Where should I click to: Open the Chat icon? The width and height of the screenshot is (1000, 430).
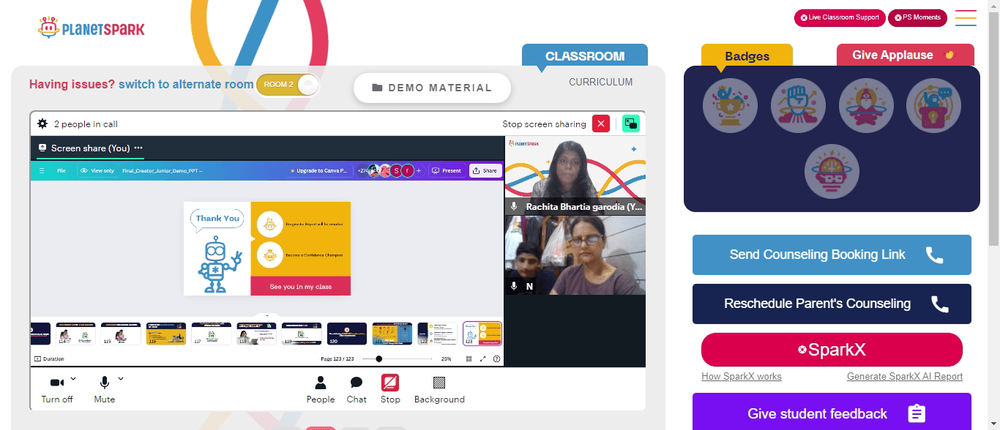point(357,383)
